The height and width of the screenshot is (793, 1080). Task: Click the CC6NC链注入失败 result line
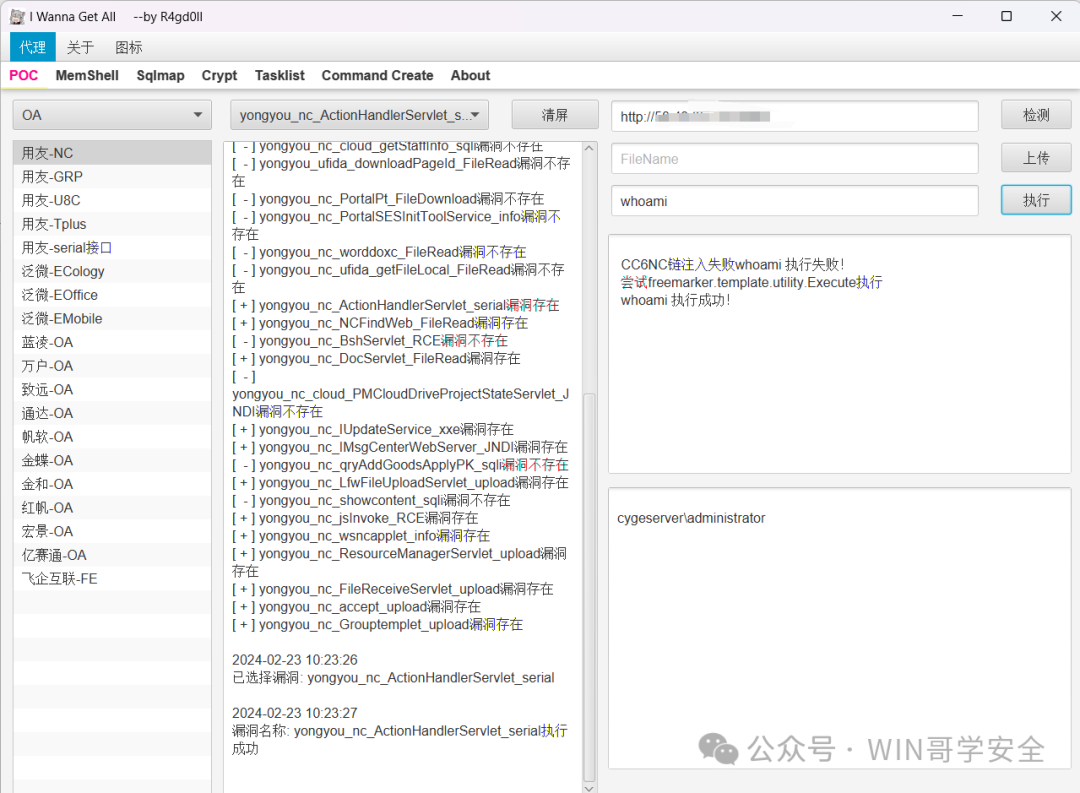[732, 265]
